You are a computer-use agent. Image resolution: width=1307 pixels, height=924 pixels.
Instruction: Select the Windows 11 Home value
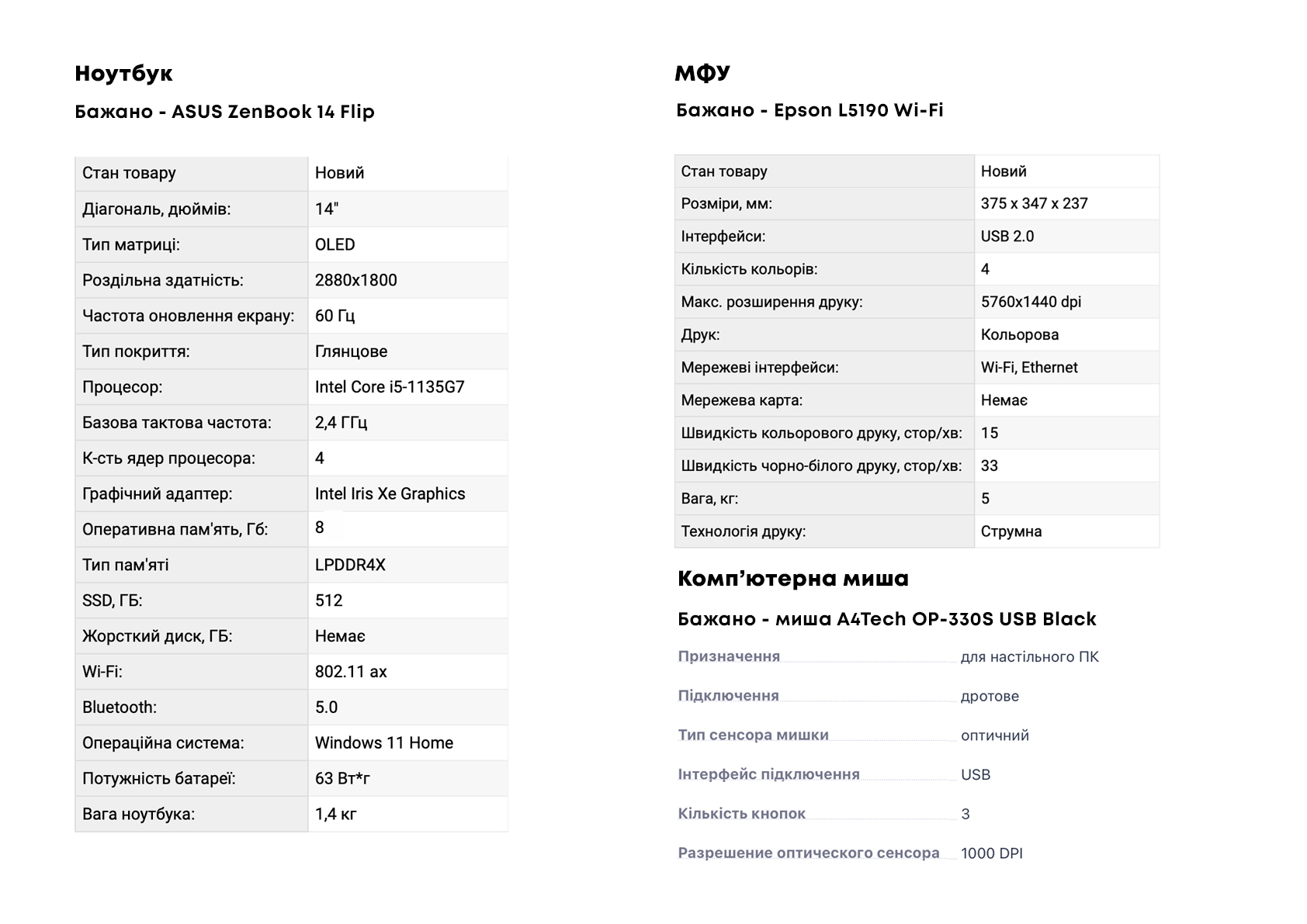pos(383,742)
